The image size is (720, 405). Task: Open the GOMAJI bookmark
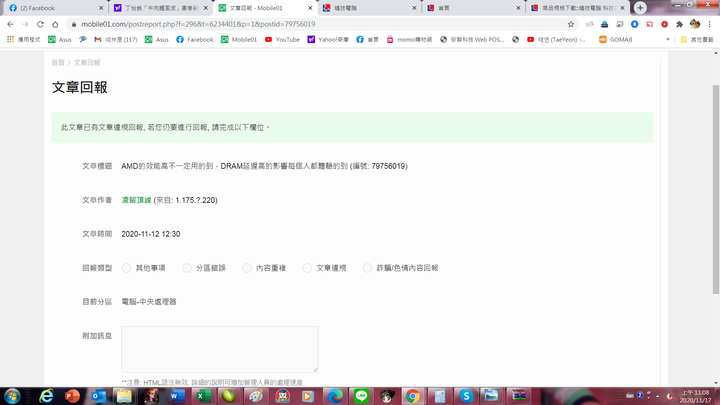coord(616,39)
